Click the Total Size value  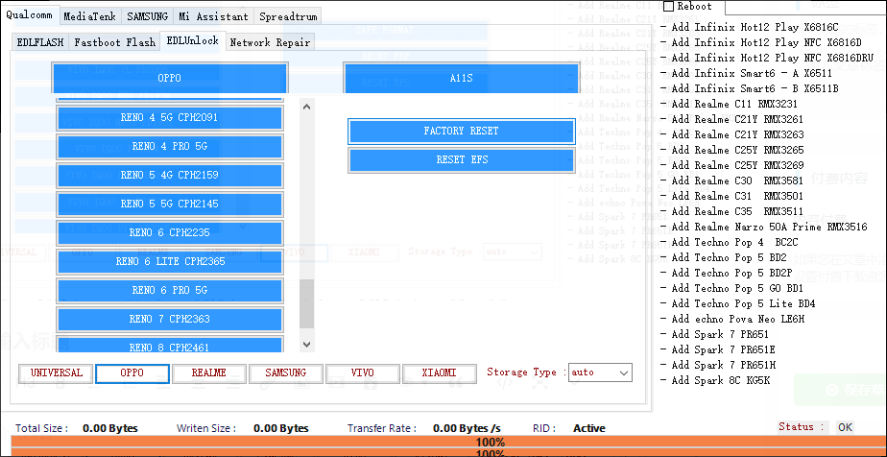point(110,429)
